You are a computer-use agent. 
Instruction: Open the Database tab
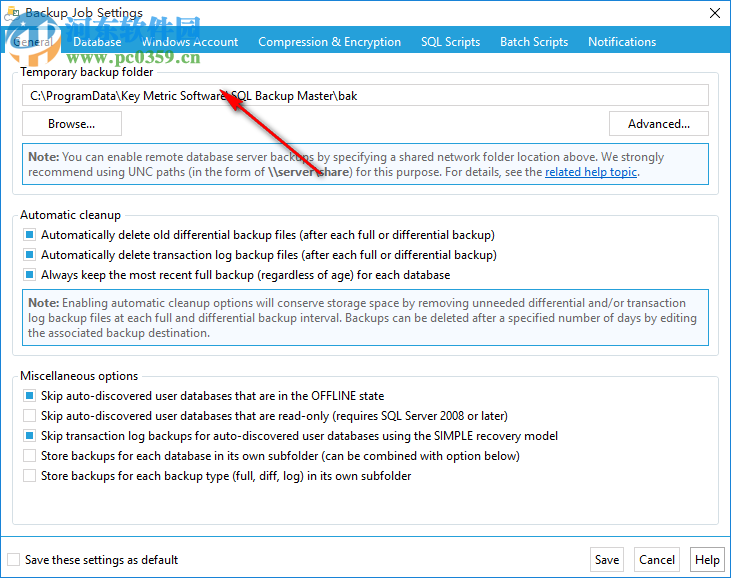point(97,42)
